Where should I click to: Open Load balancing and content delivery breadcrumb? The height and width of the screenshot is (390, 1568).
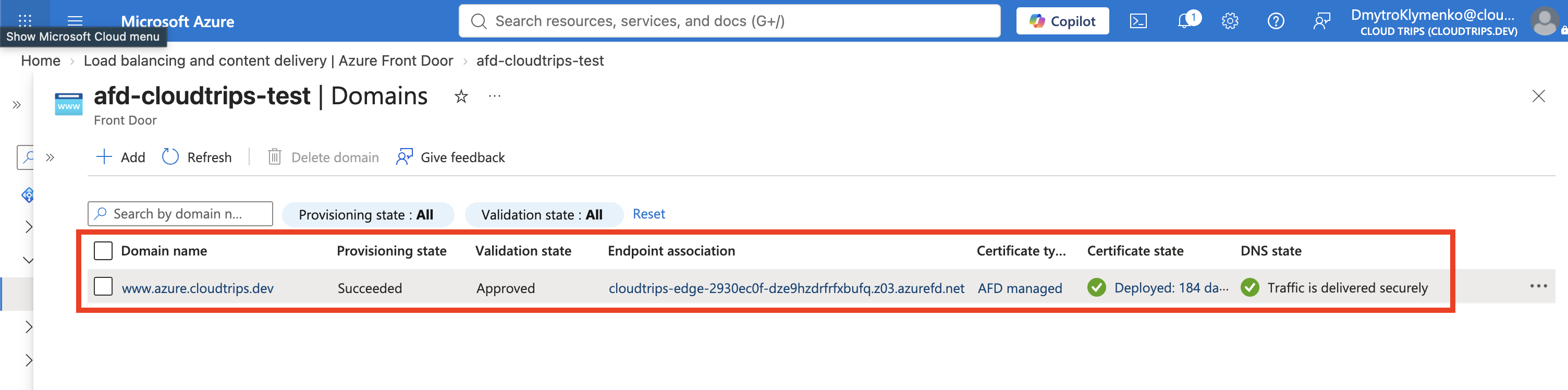[268, 61]
